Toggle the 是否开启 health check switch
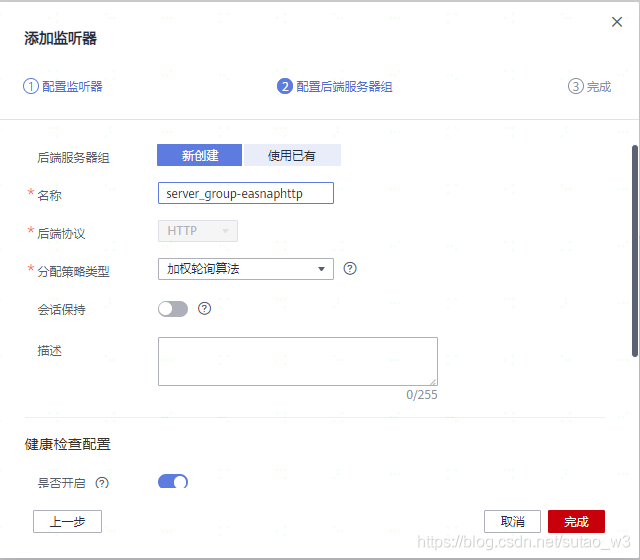640x560 pixels. (x=173, y=482)
